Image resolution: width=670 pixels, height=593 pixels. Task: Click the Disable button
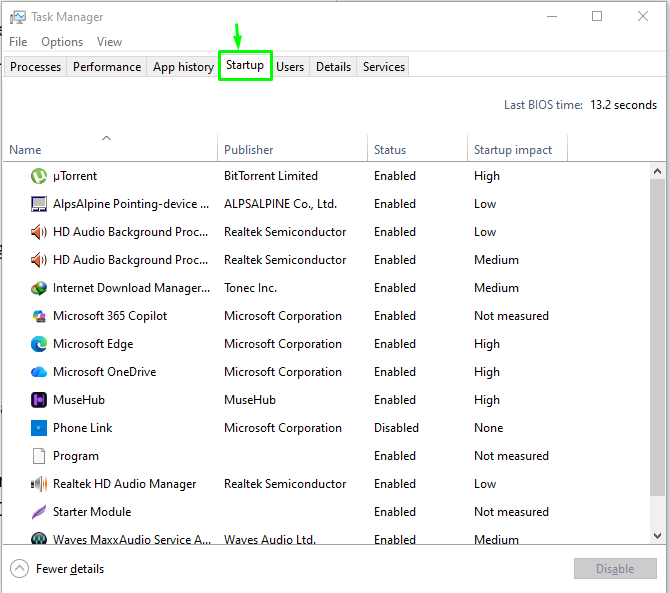pyautogui.click(x=615, y=569)
